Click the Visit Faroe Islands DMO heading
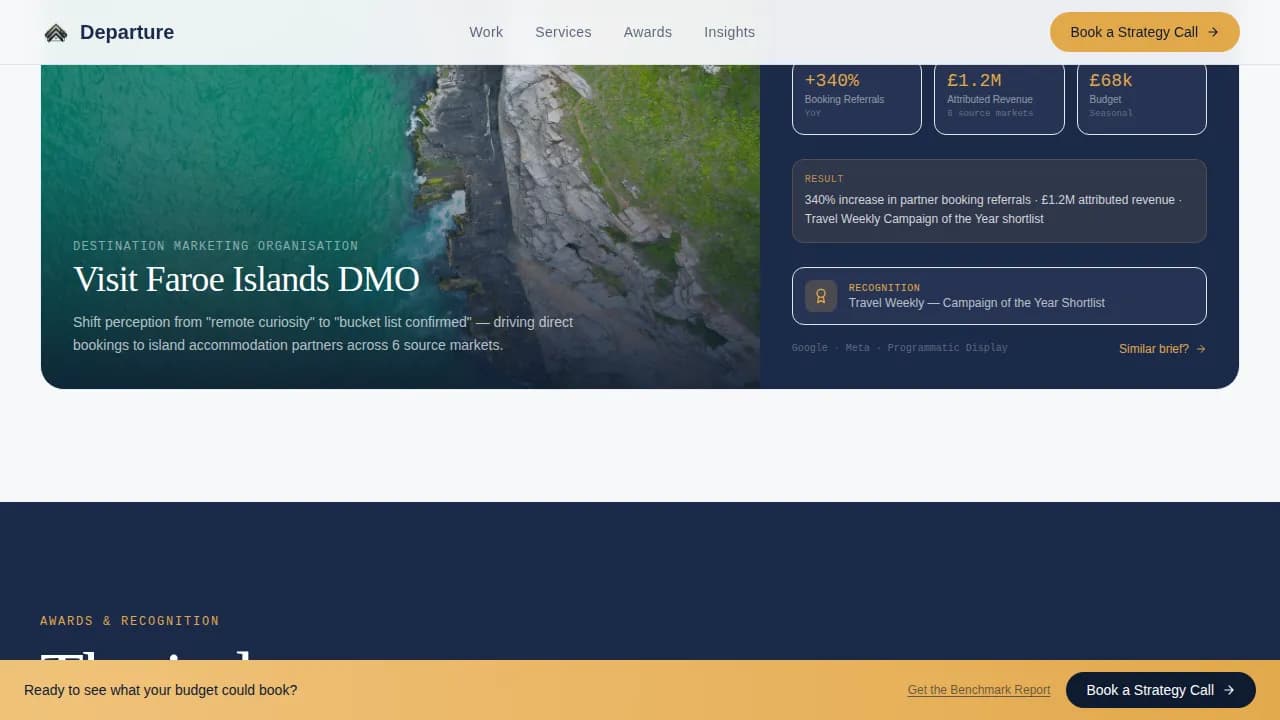Viewport: 1280px width, 720px height. click(246, 279)
